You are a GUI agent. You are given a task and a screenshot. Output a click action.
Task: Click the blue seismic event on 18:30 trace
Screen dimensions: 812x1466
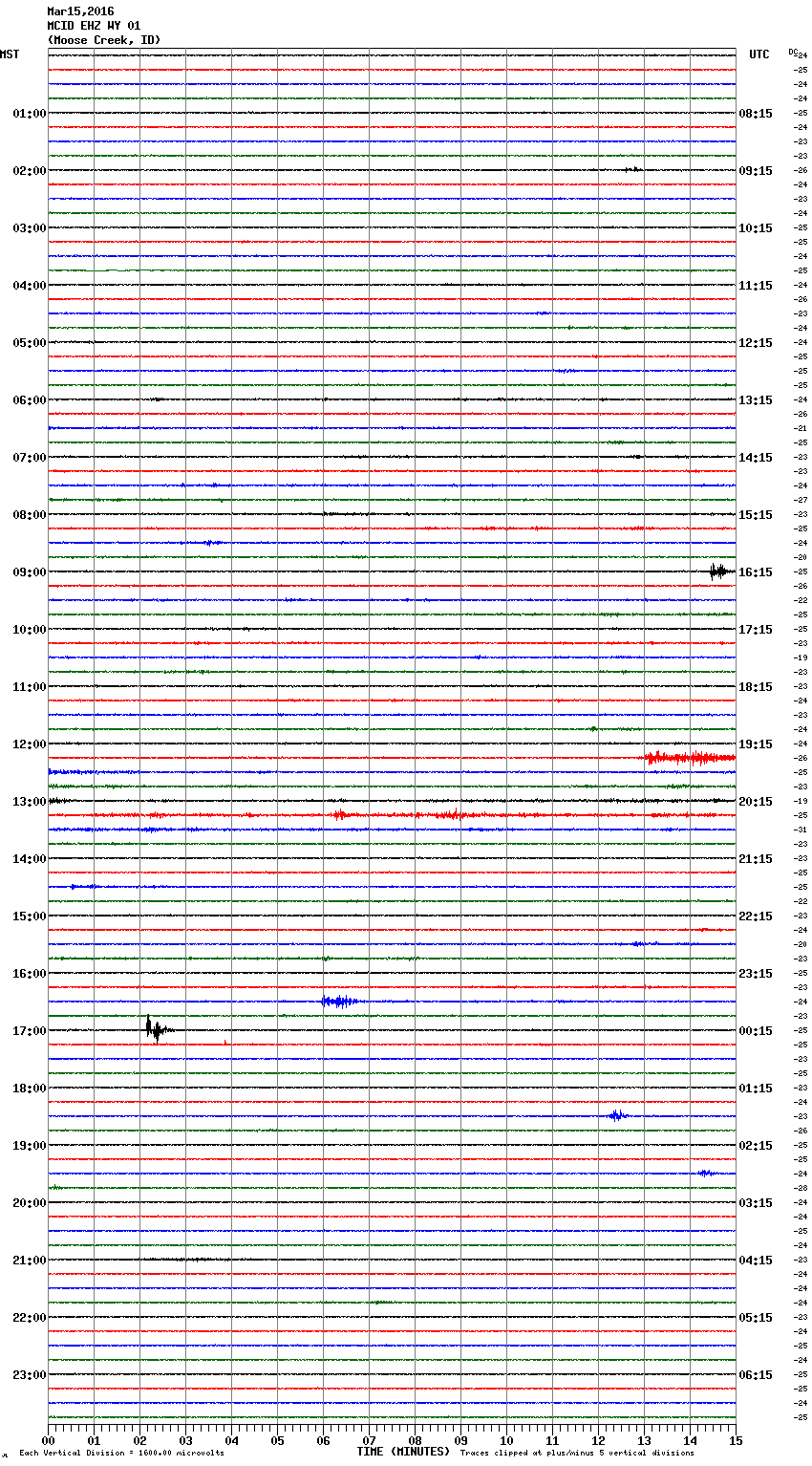point(618,1115)
